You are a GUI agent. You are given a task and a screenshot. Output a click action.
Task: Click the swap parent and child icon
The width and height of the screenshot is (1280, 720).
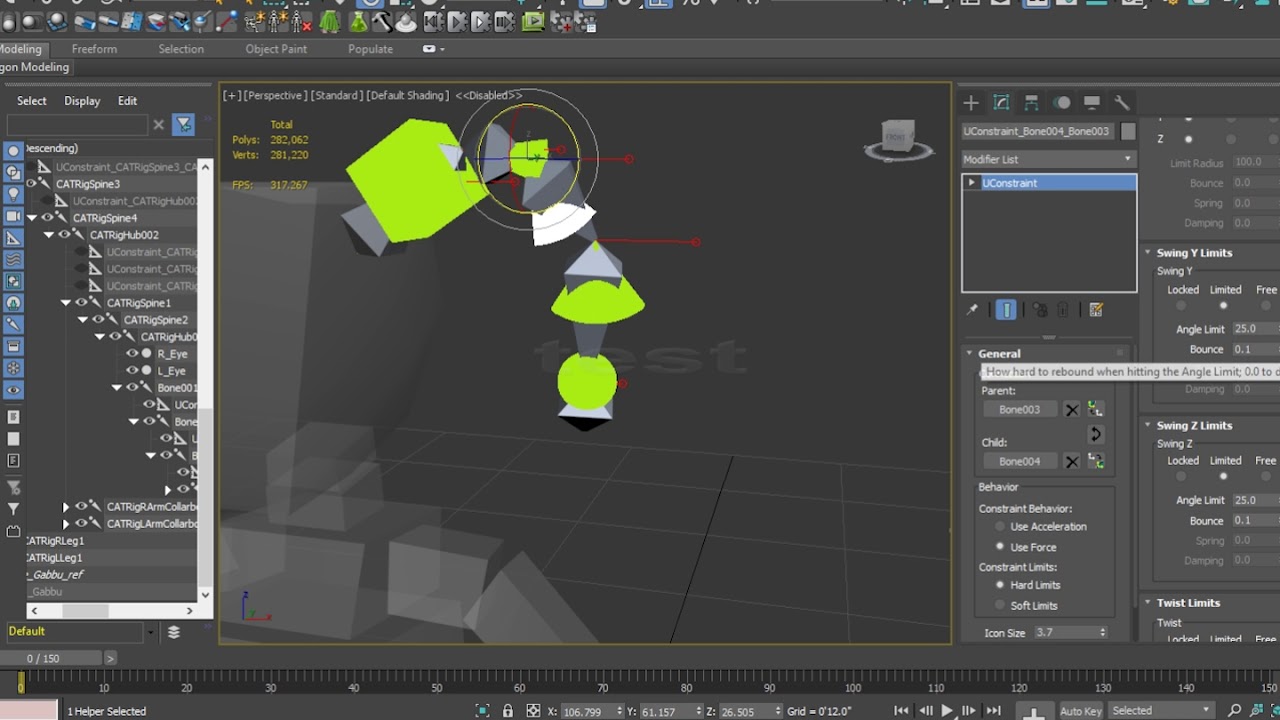(x=1095, y=435)
